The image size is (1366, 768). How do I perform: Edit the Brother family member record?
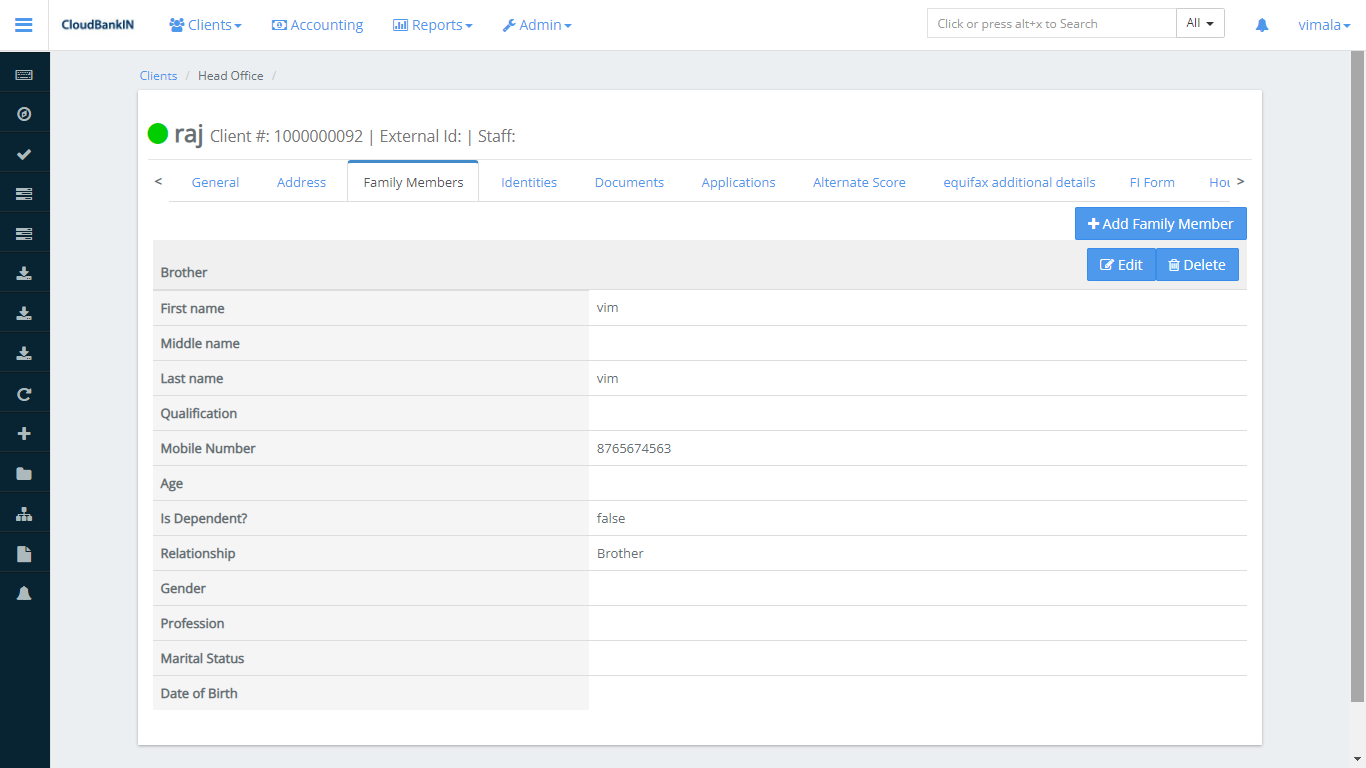point(1120,264)
